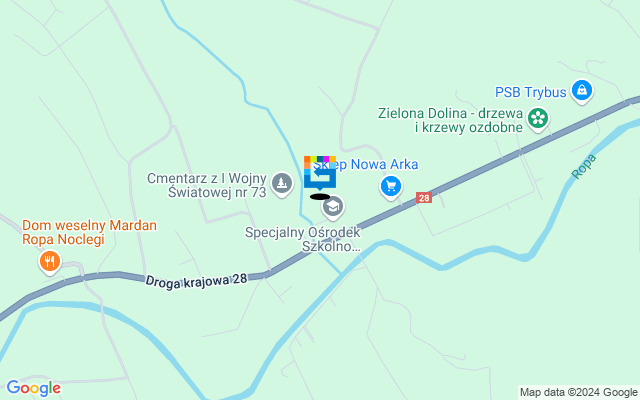Viewport: 640px width, 400px height.
Task: Click the red route 28 road shield
Action: click(x=424, y=198)
